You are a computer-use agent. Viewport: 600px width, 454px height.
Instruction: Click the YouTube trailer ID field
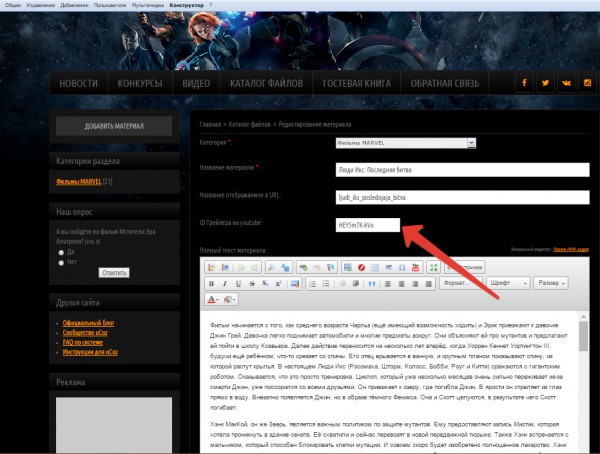(368, 225)
